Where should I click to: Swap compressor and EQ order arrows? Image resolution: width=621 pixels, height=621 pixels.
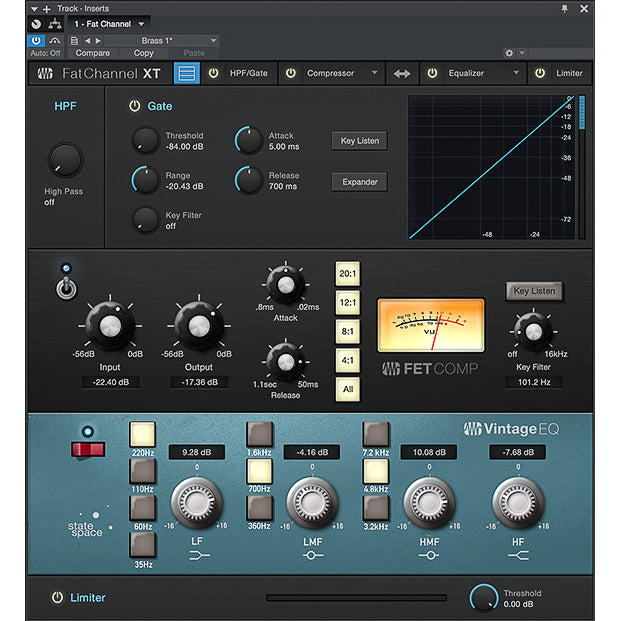point(402,74)
